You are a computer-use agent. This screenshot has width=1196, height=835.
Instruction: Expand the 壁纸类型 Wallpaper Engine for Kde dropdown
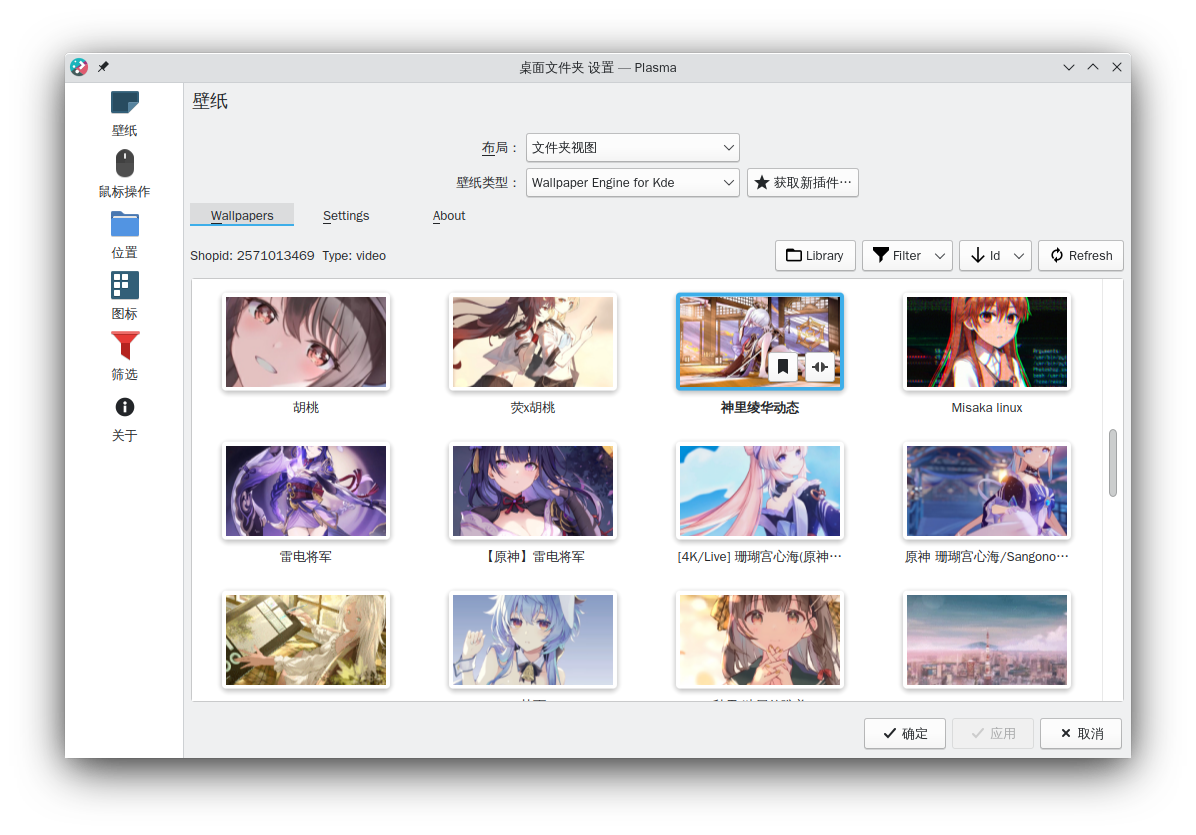(632, 183)
